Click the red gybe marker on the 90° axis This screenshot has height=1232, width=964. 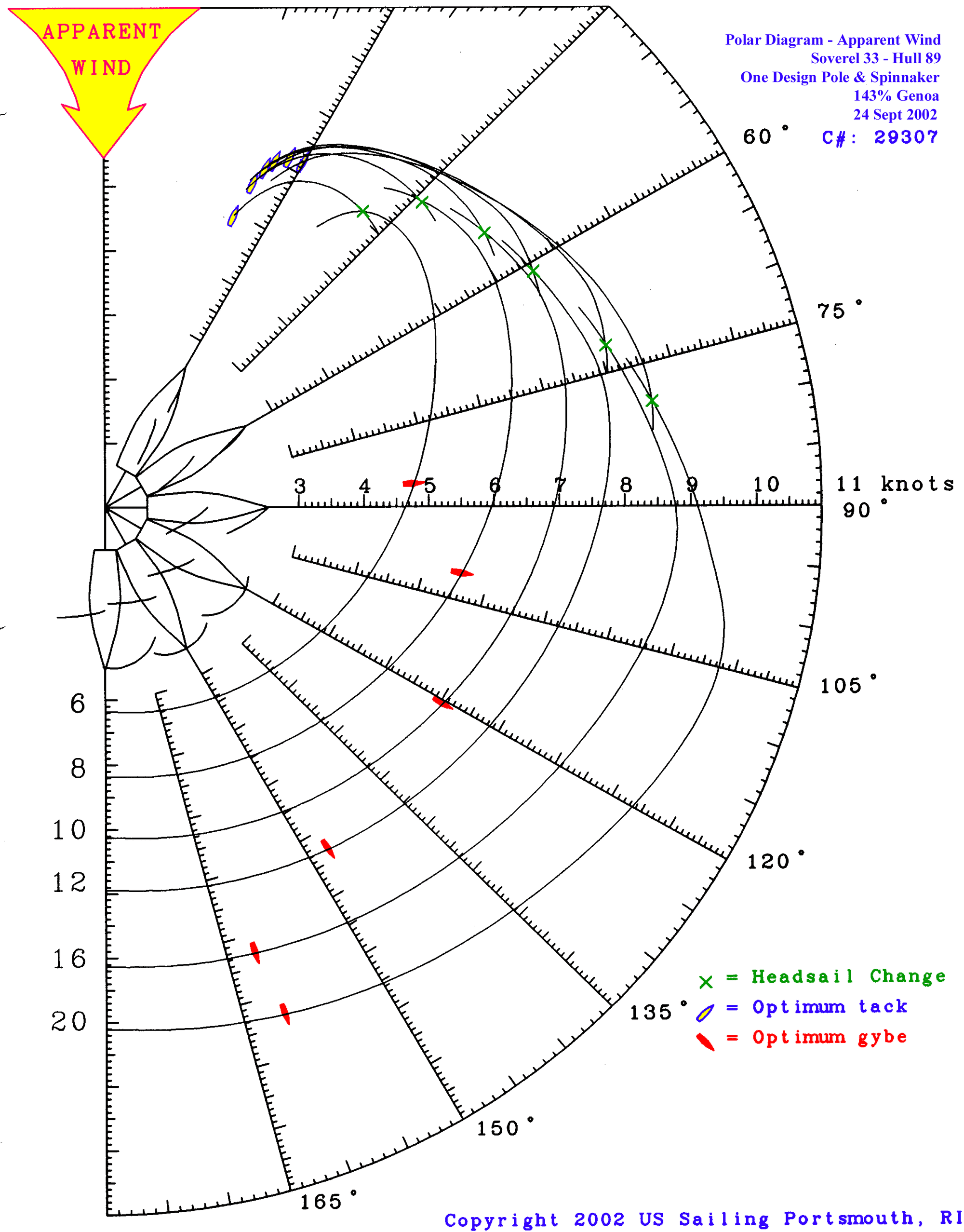pyautogui.click(x=414, y=483)
